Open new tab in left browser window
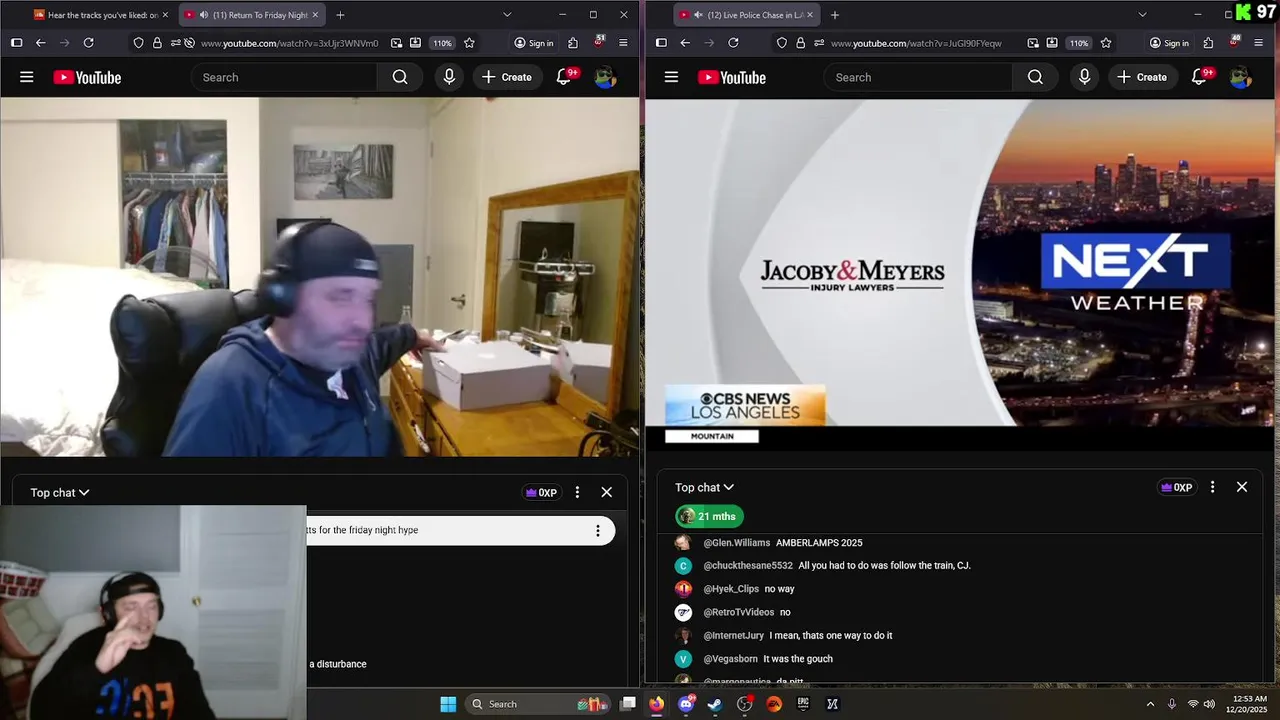 coord(340,15)
